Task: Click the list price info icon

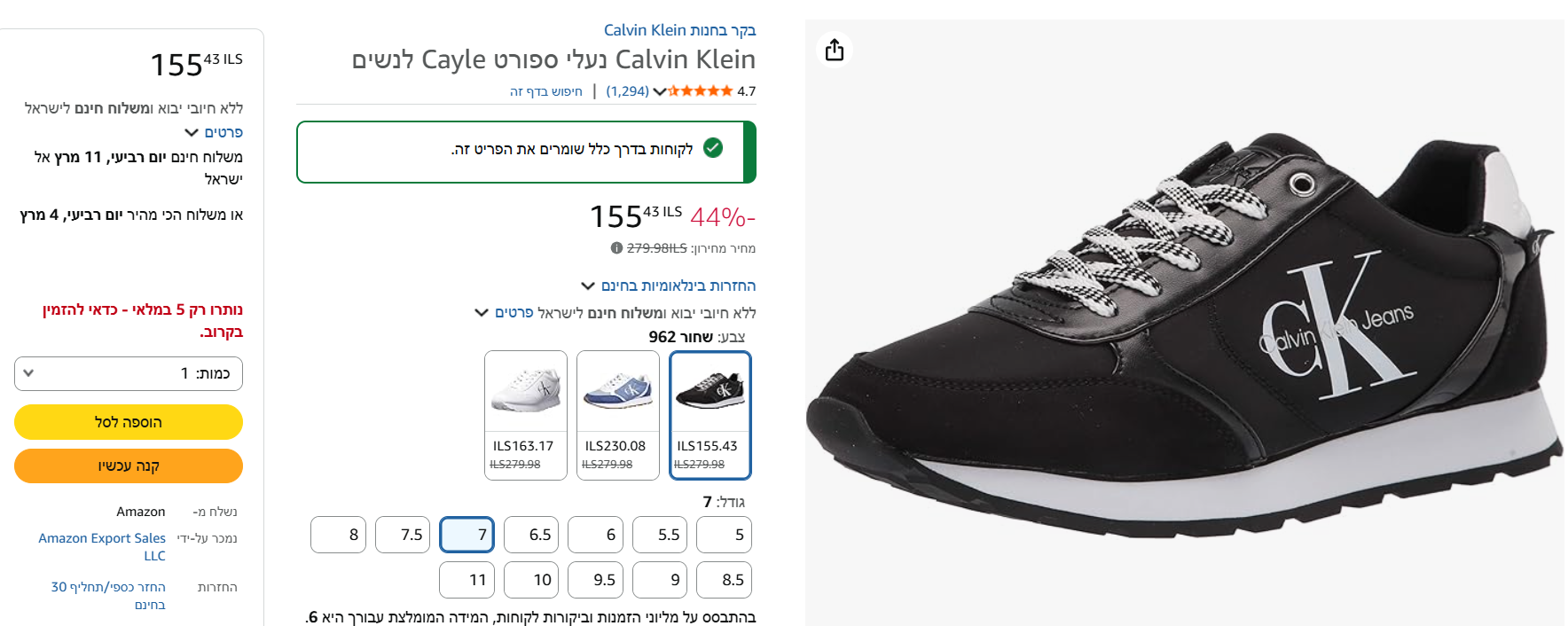Action: (616, 248)
